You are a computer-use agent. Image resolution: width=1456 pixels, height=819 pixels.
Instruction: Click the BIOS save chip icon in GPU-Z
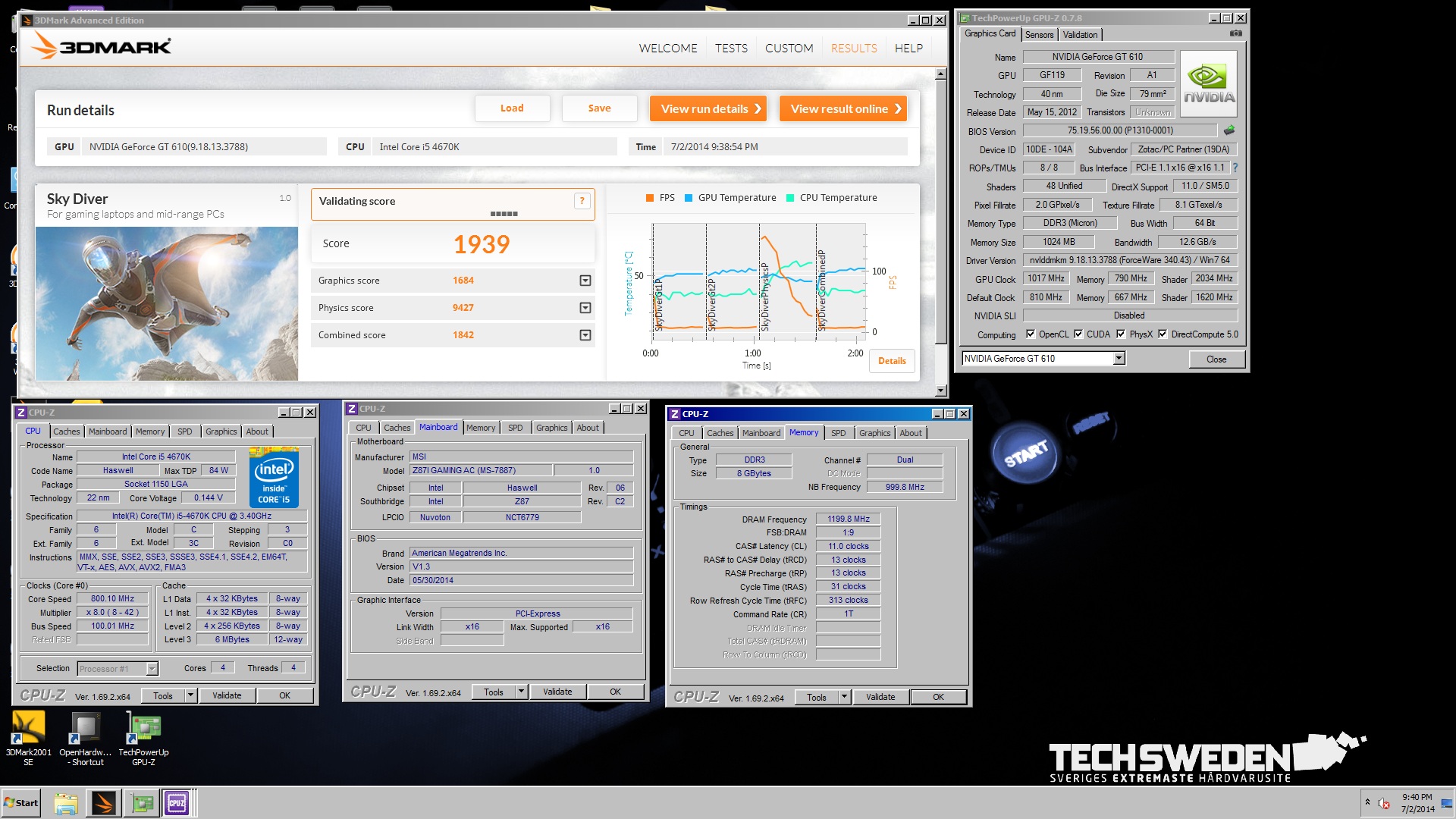pos(1229,130)
